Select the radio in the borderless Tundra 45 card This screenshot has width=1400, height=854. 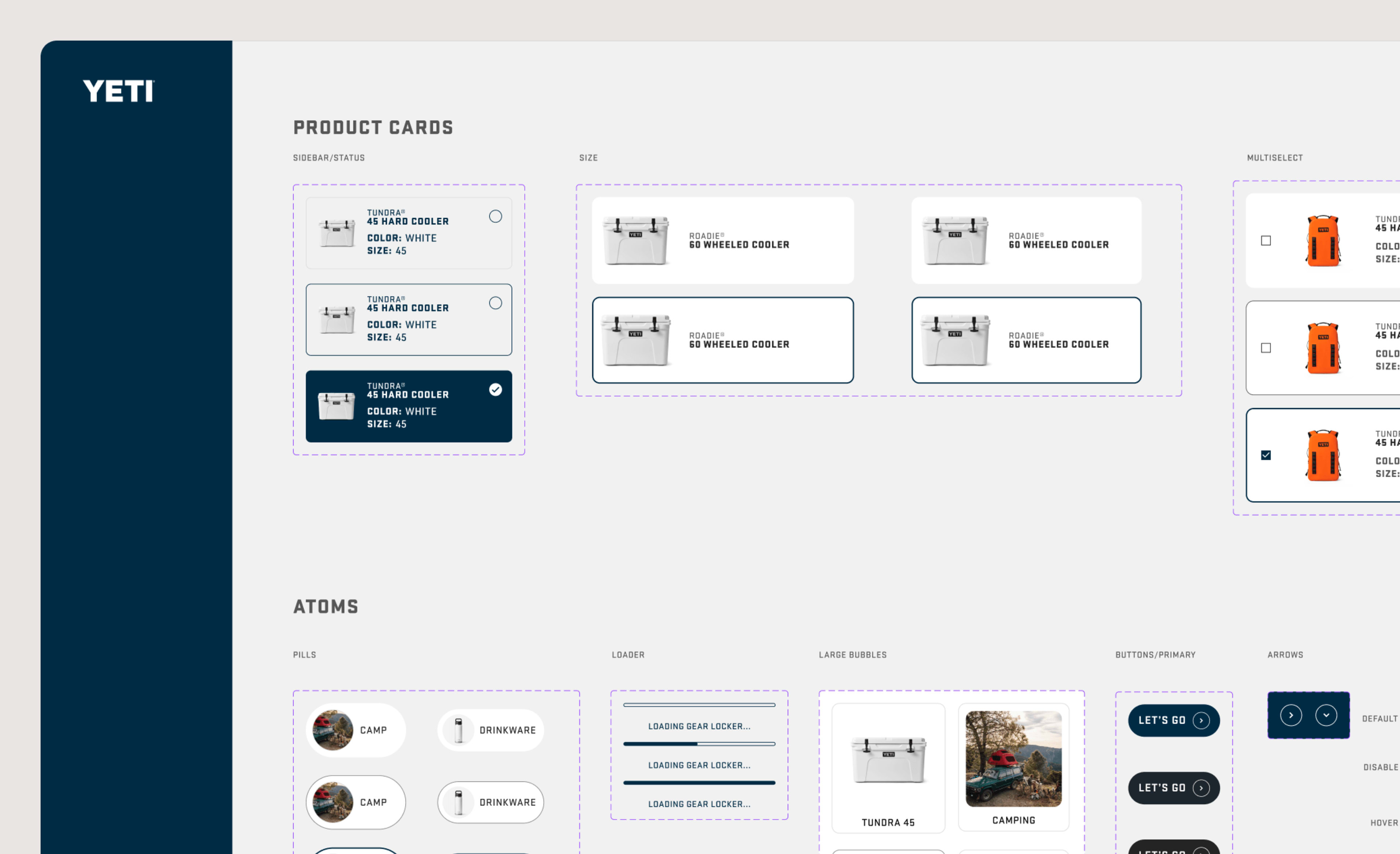[x=495, y=217]
